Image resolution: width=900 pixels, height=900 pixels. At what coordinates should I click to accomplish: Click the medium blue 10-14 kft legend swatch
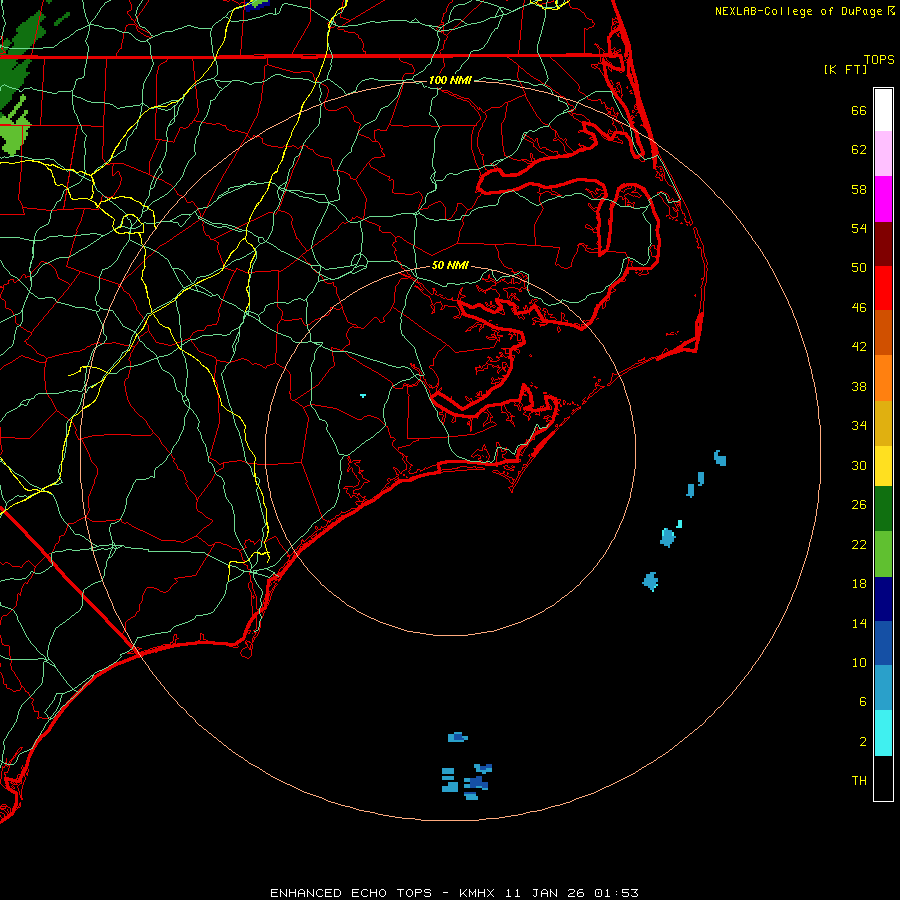pyautogui.click(x=883, y=643)
